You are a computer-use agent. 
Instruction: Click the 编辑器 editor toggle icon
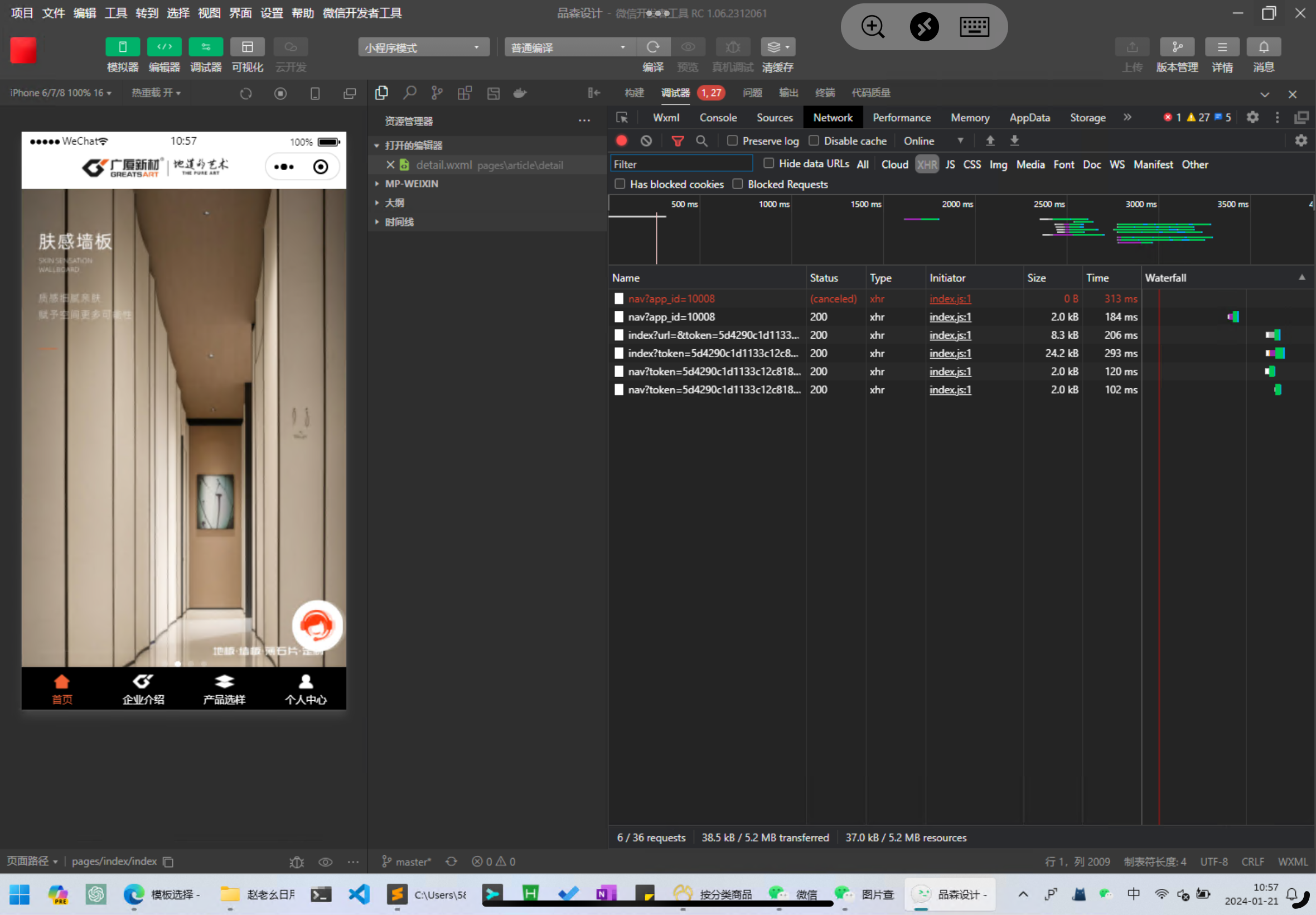pyautogui.click(x=164, y=47)
